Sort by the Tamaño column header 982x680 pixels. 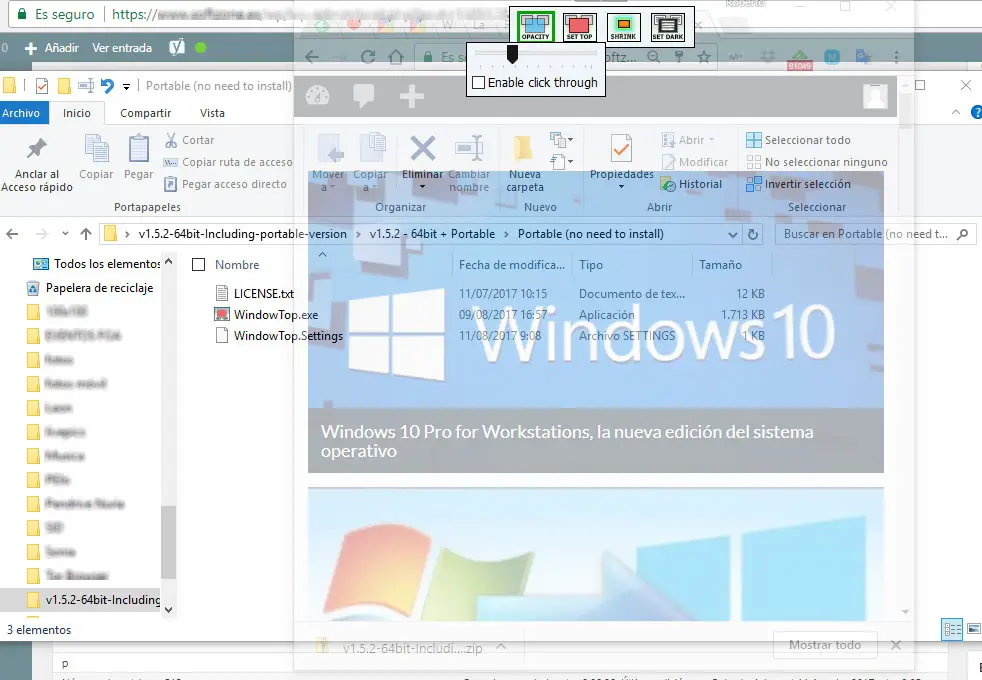(720, 265)
